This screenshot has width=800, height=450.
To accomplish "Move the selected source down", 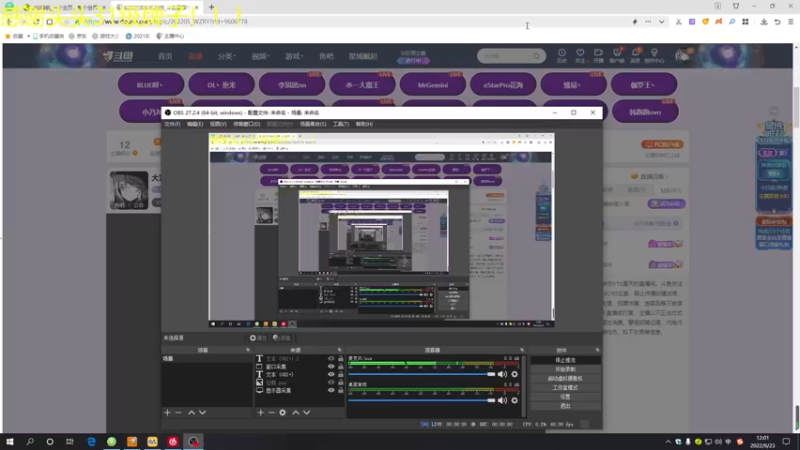I will point(307,412).
